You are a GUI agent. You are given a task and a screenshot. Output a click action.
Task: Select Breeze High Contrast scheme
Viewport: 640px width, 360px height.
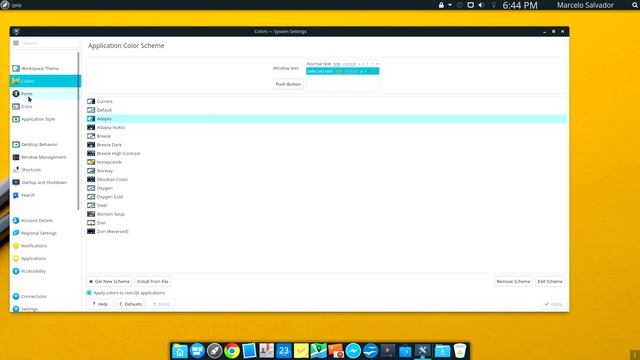click(x=327, y=153)
